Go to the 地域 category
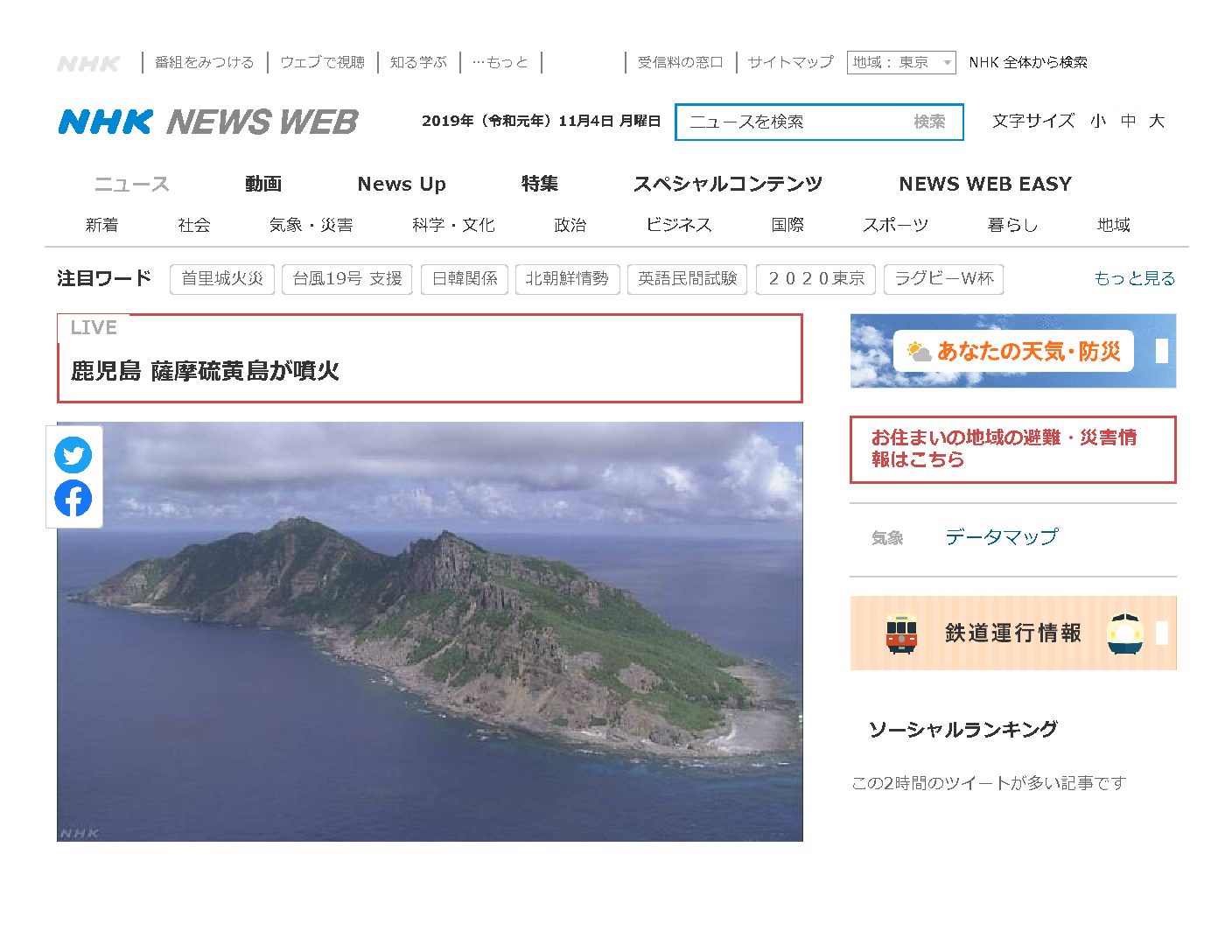1232x952 pixels. tap(1114, 225)
